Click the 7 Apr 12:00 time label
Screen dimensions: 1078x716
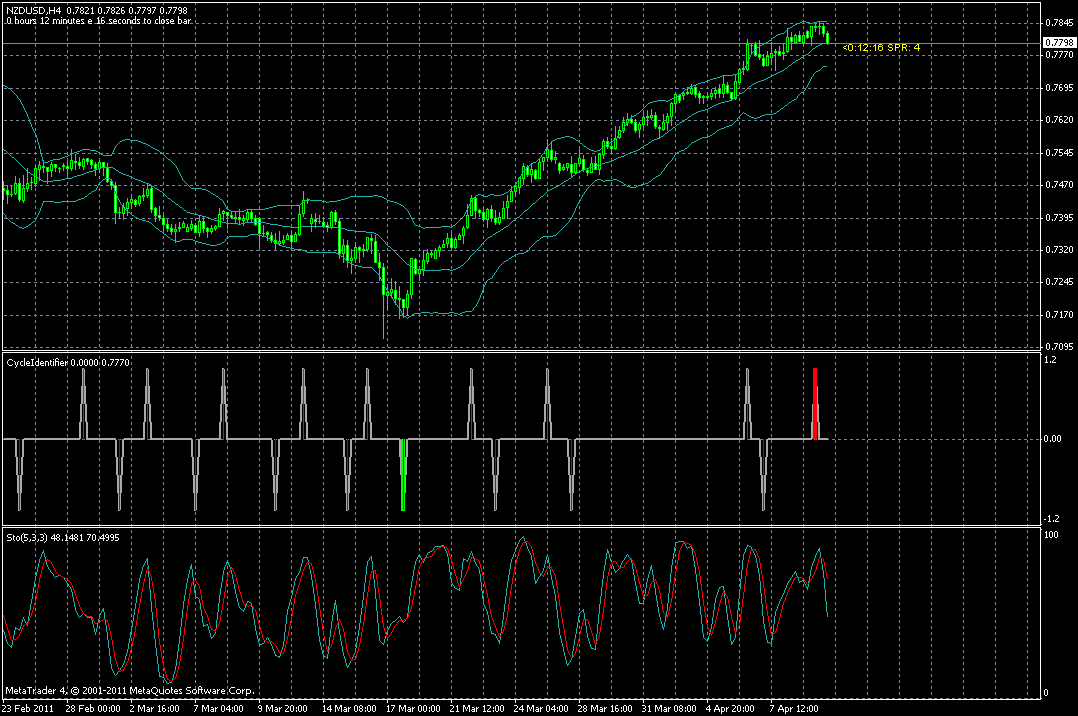pos(794,708)
